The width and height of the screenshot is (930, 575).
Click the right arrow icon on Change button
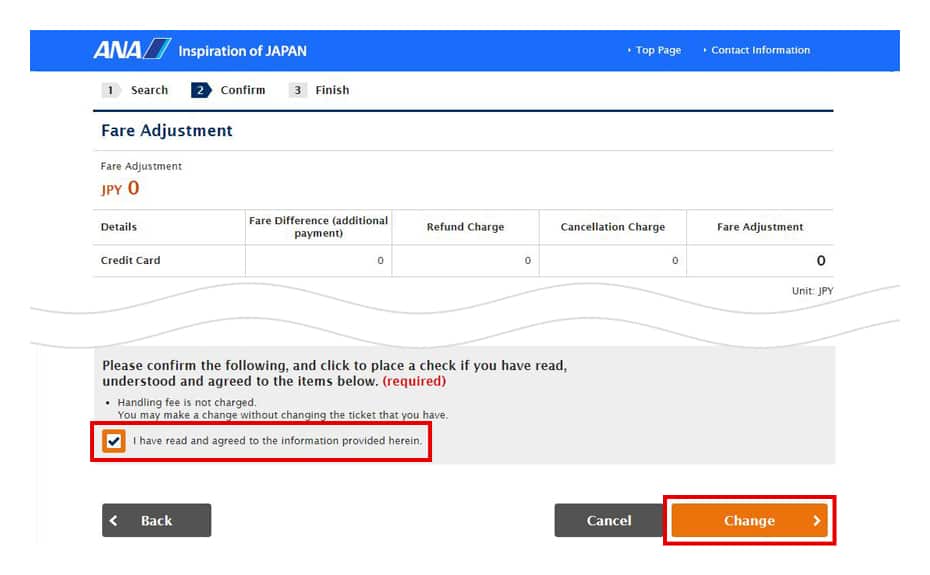tap(816, 521)
